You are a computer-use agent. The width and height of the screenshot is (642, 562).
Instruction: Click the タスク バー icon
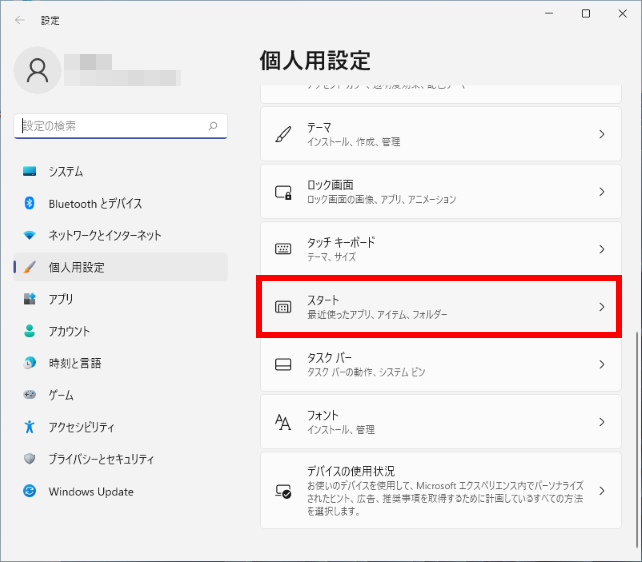pos(283,364)
